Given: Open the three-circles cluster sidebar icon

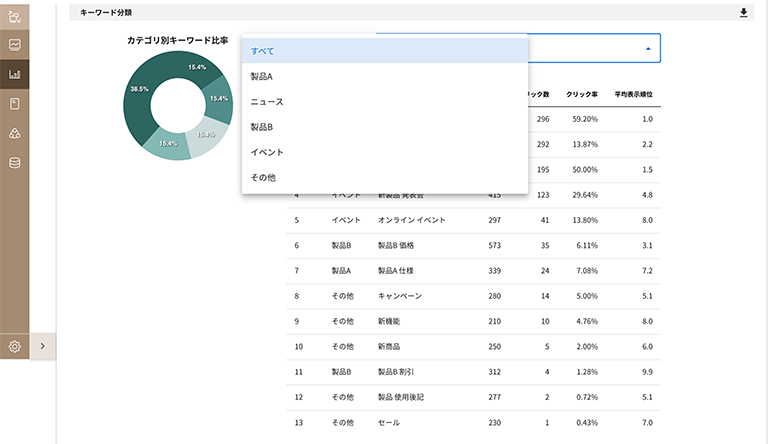Looking at the screenshot, I should point(15,133).
